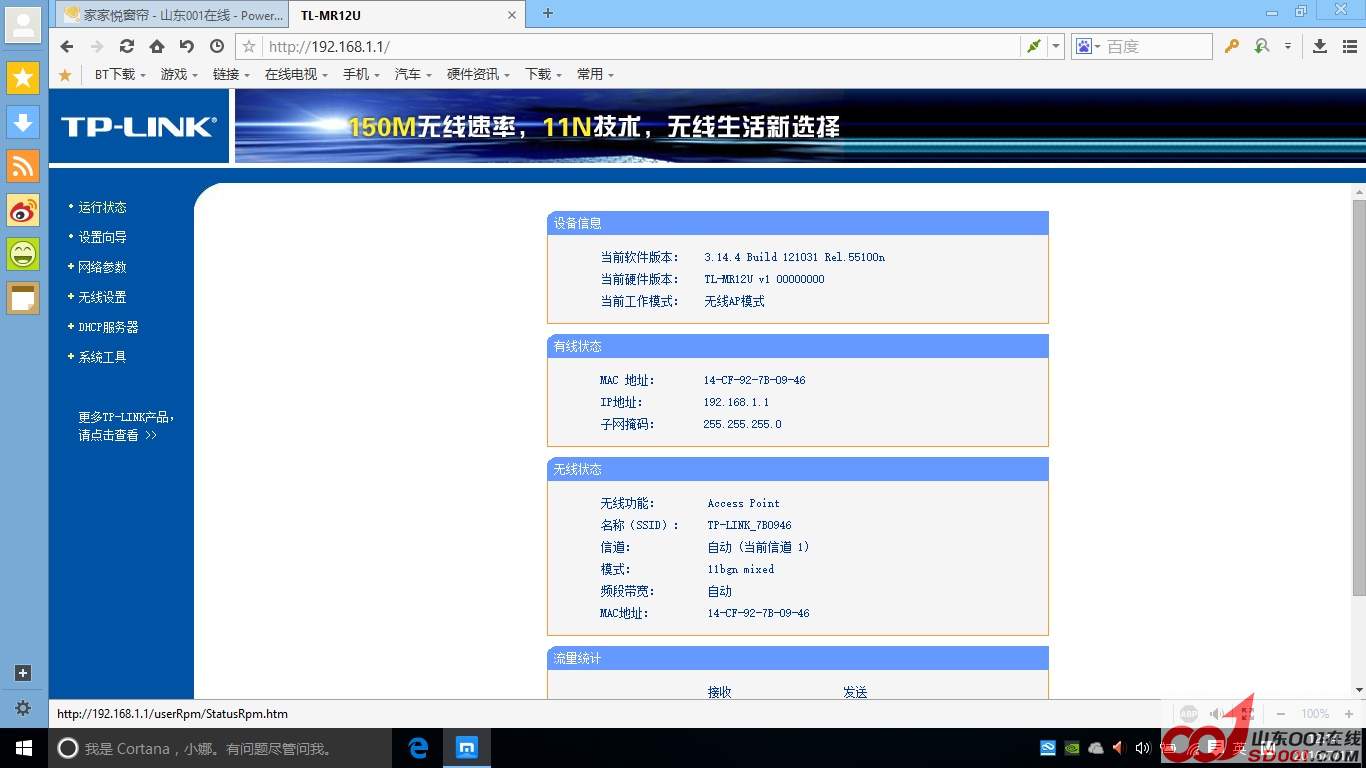This screenshot has height=768, width=1366.
Task: Click the user avatar in sidebar
Action: (x=23, y=24)
